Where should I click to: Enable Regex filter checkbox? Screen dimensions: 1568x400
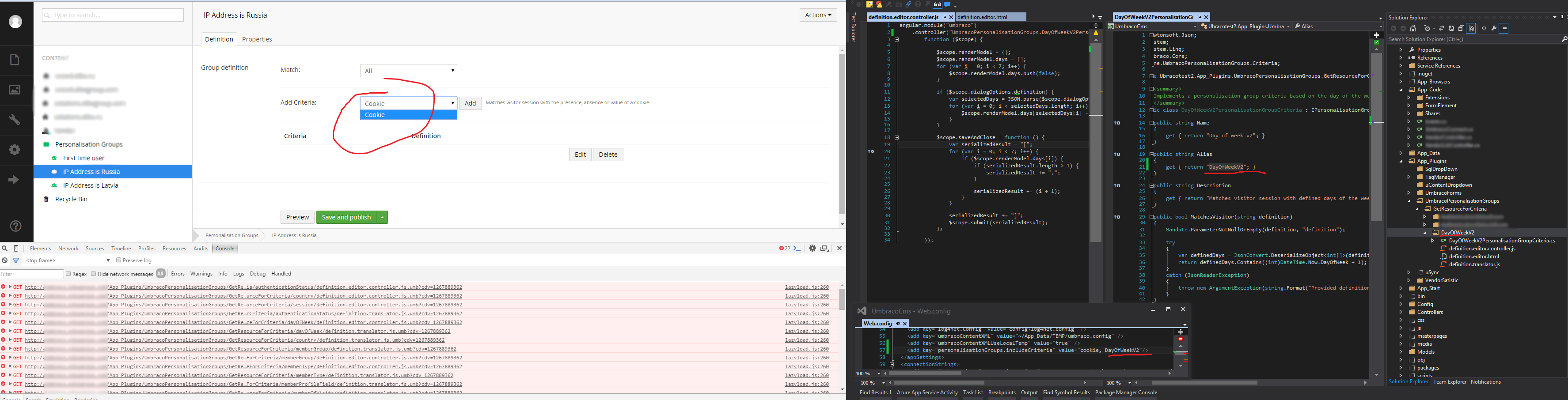68,274
